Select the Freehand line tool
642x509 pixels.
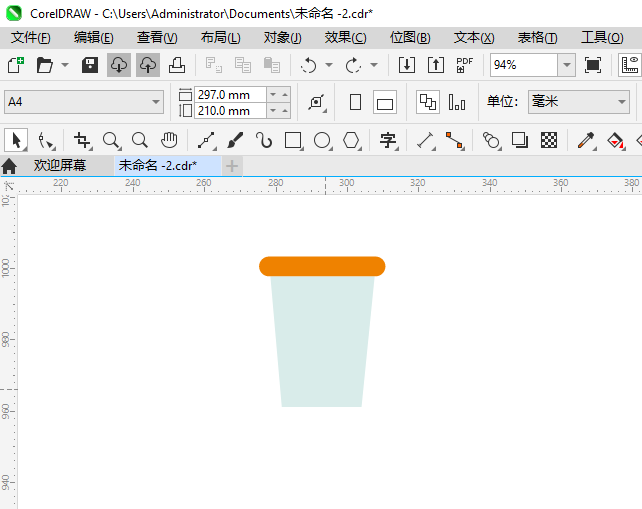pos(207,140)
